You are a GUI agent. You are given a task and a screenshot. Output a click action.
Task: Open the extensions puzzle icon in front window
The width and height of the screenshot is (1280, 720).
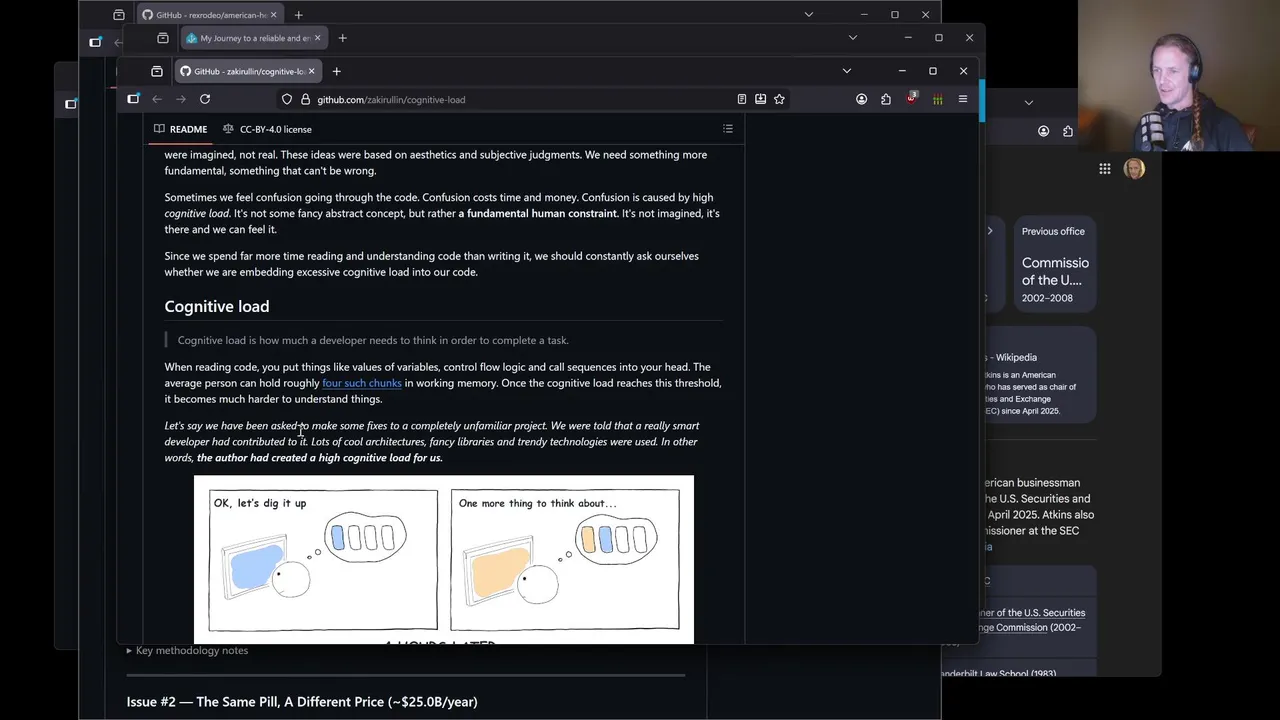pyautogui.click(x=886, y=99)
